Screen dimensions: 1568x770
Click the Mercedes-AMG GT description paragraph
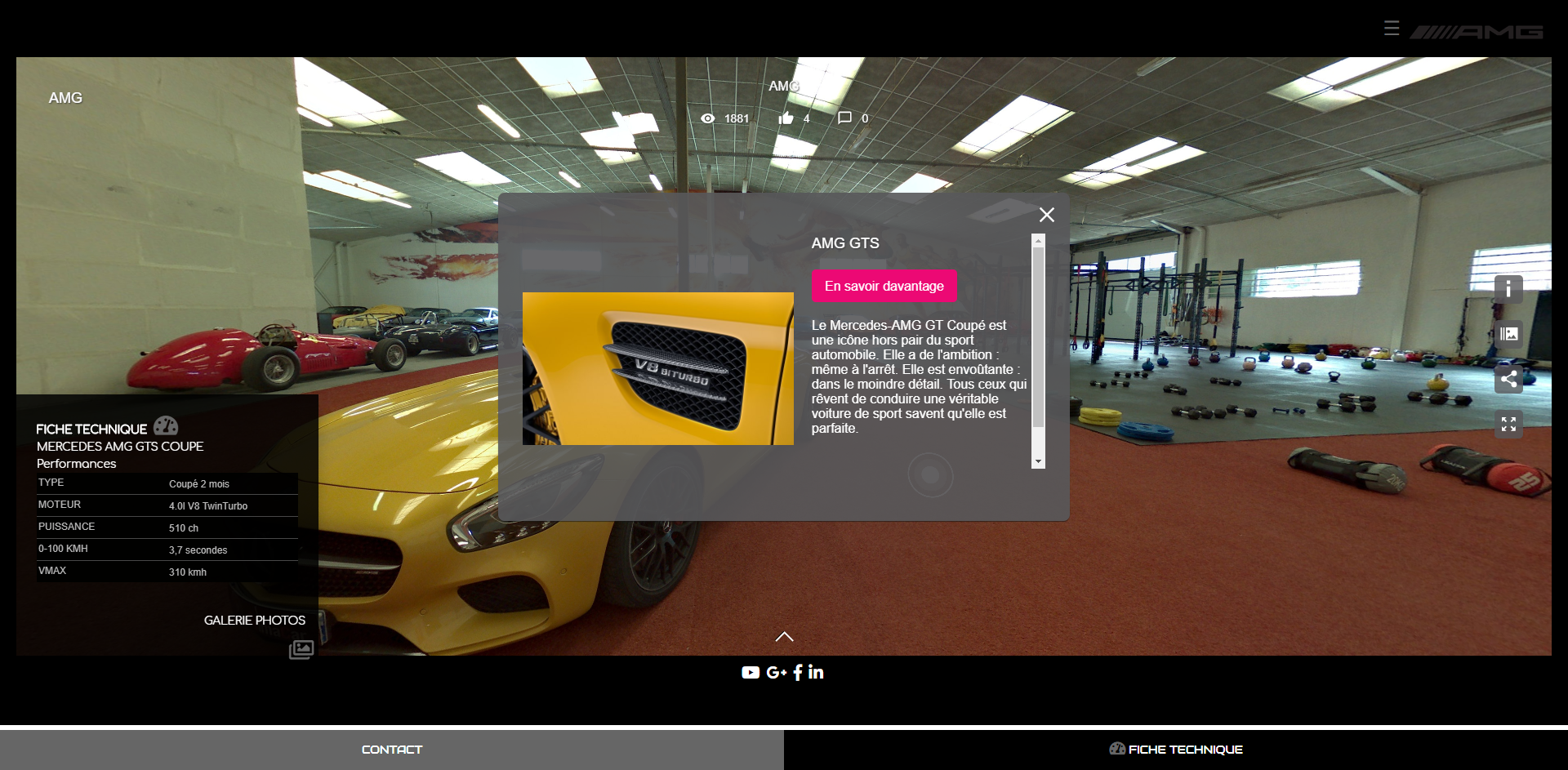[920, 376]
